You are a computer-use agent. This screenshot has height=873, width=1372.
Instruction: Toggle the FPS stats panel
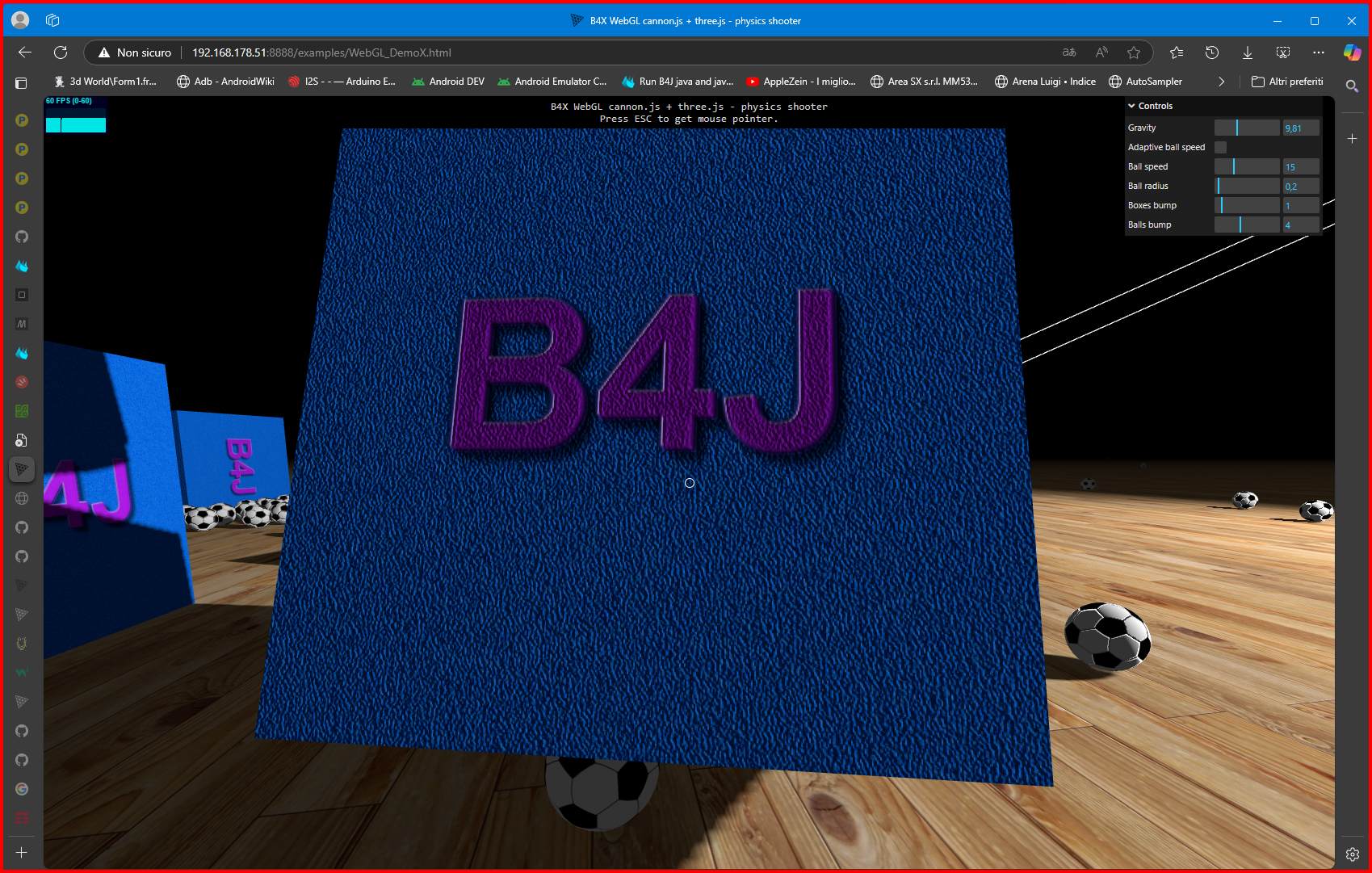pos(75,114)
